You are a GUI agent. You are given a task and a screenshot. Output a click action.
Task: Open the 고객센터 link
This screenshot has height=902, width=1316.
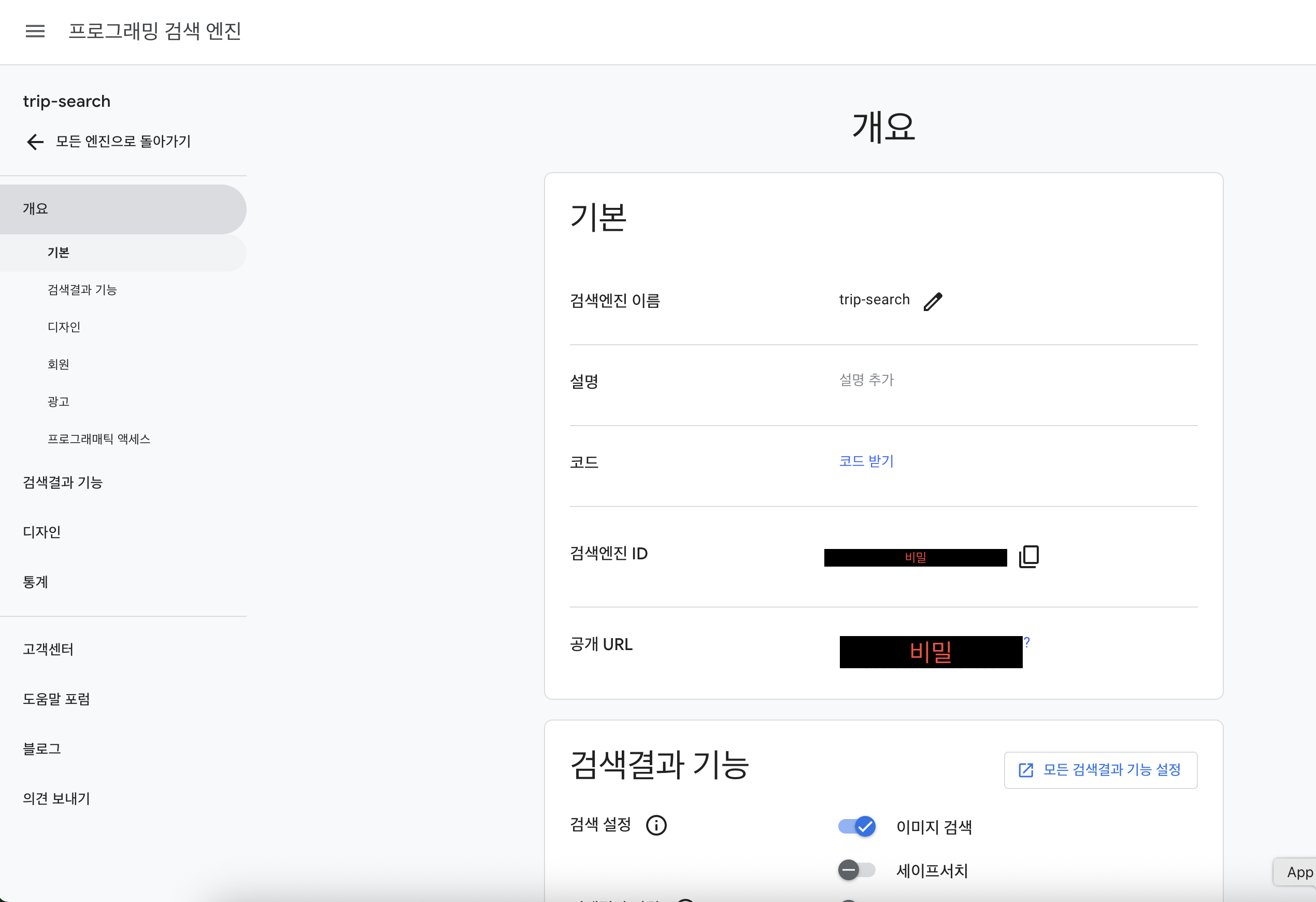(x=48, y=650)
